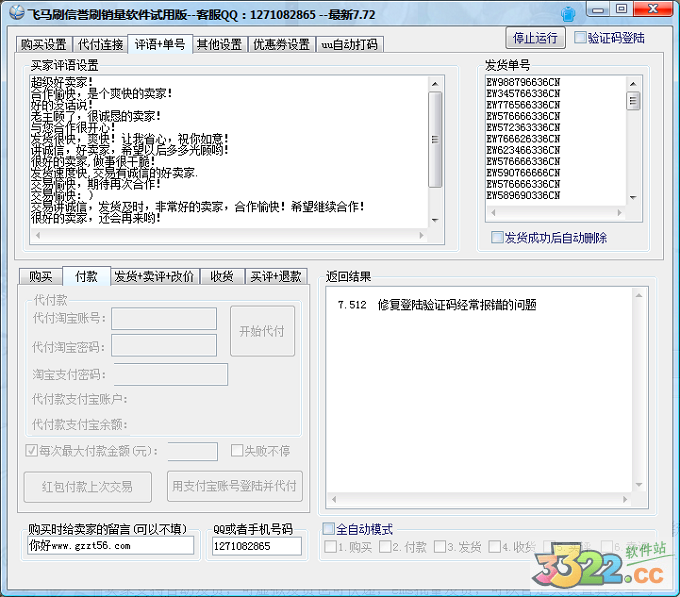Switch to 买评+退款 tab
The image size is (680, 597).
(x=276, y=276)
